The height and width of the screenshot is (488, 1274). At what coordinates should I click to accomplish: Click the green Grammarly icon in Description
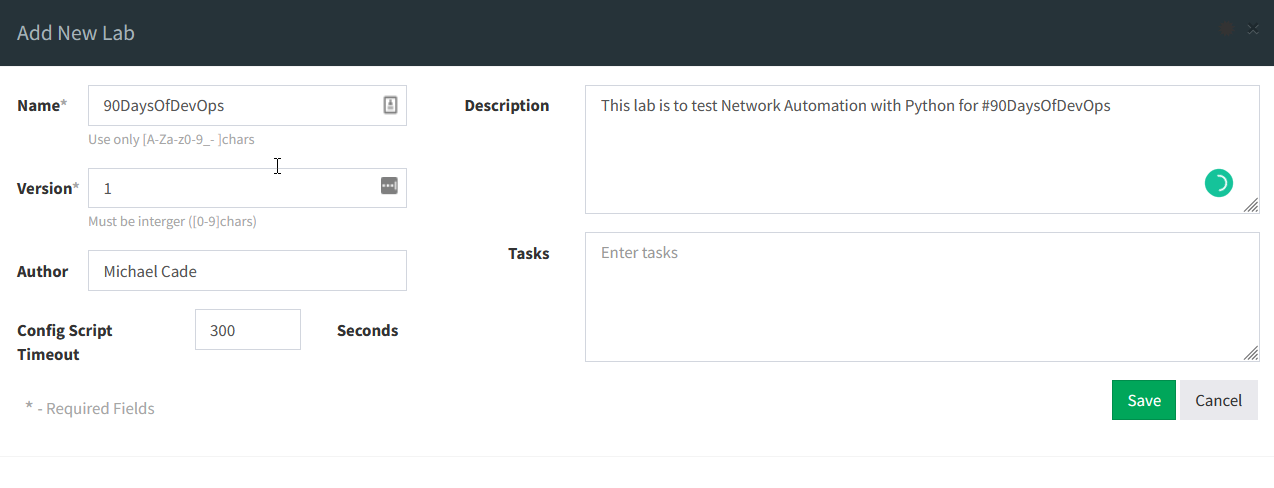coord(1218,183)
